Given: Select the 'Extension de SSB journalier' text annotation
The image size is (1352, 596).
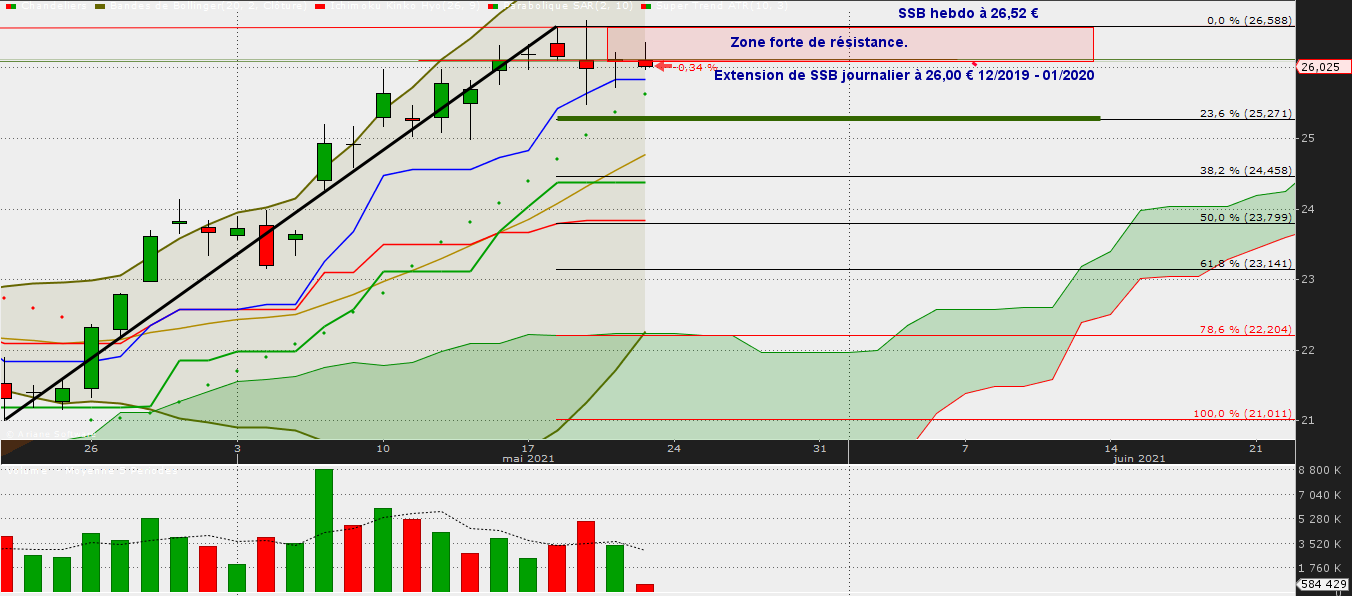Looking at the screenshot, I should coord(904,76).
